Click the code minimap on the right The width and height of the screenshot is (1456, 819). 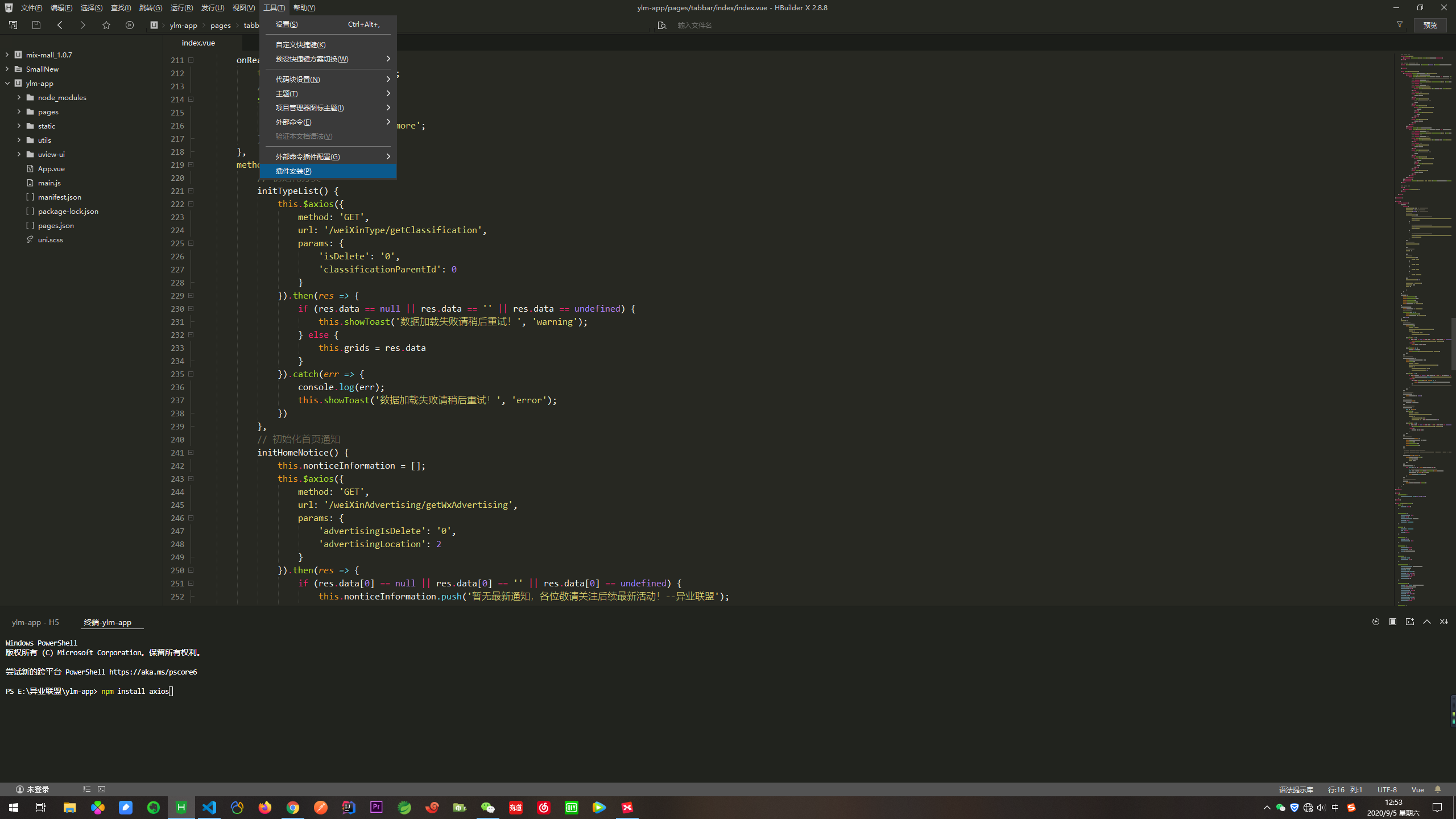pyautogui.click(x=1424, y=328)
